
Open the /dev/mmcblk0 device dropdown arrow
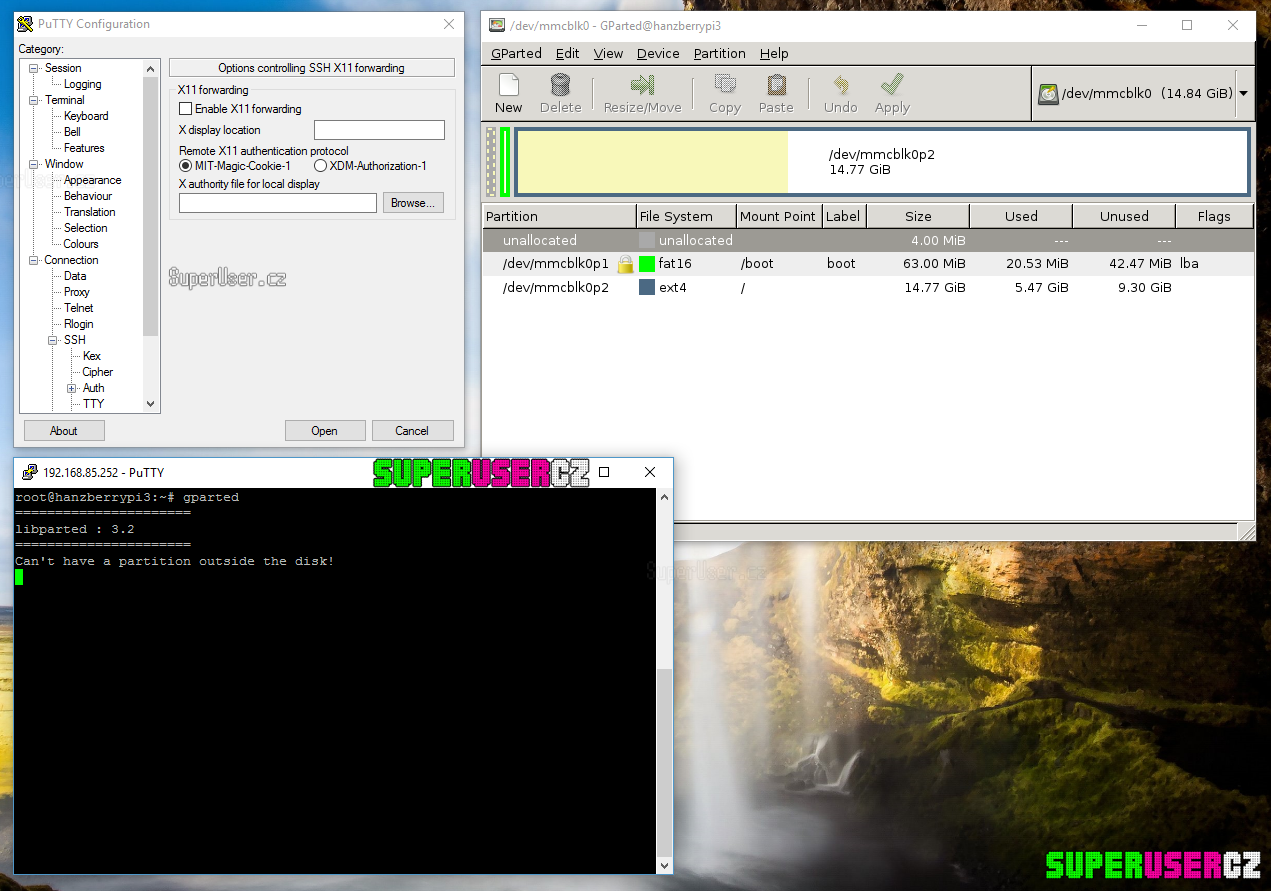(1243, 94)
